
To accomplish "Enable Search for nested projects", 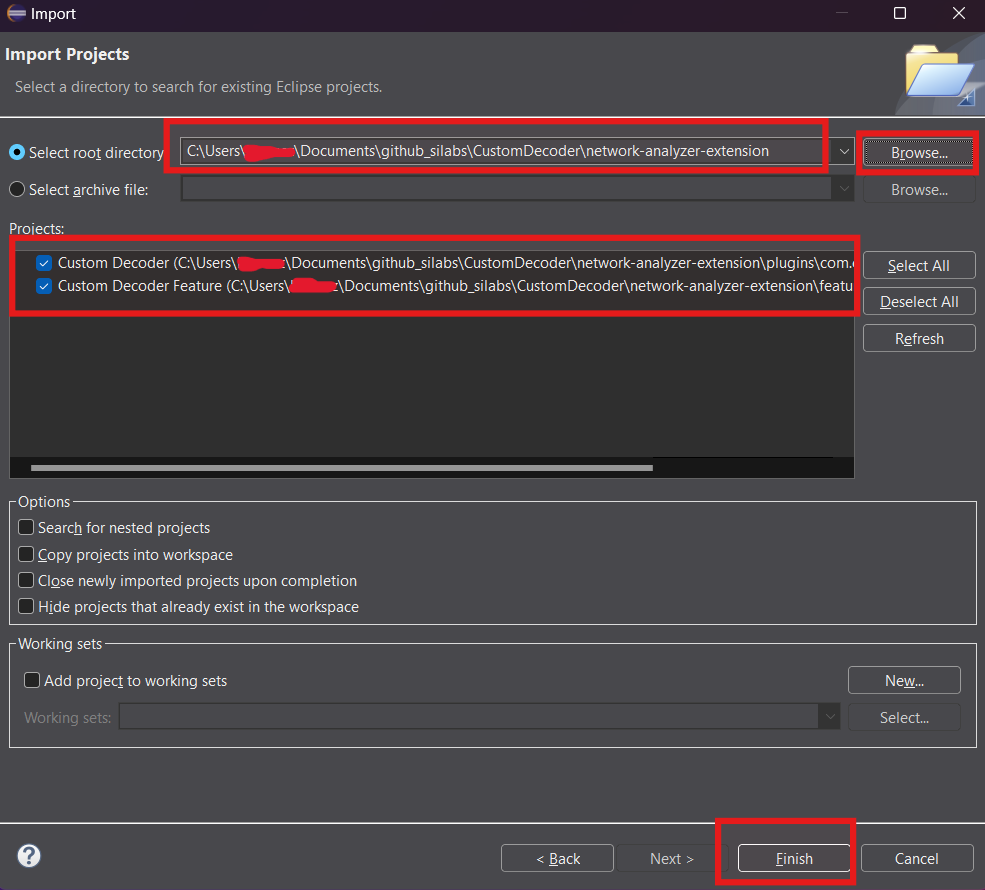I will (x=26, y=527).
